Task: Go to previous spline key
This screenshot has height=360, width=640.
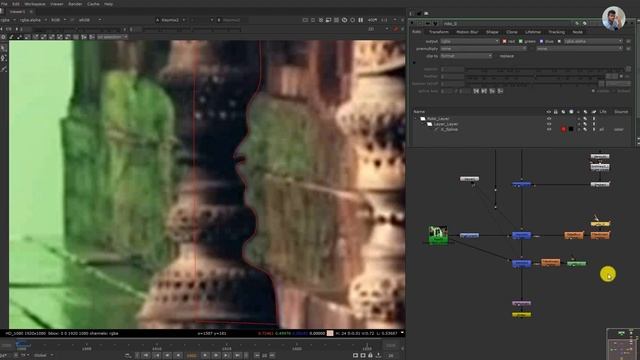Action: [x=476, y=91]
